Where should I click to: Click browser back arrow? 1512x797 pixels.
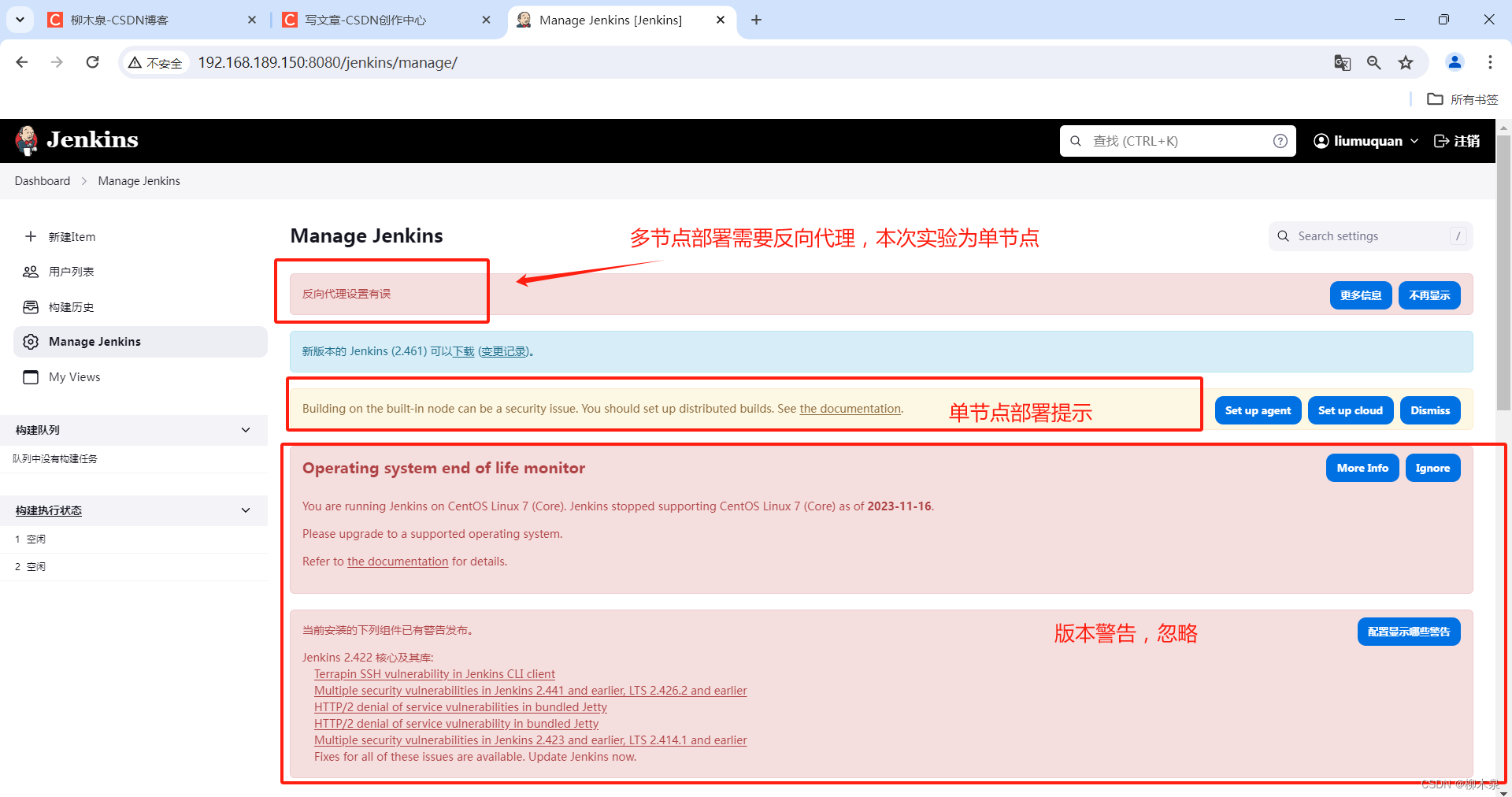22,62
